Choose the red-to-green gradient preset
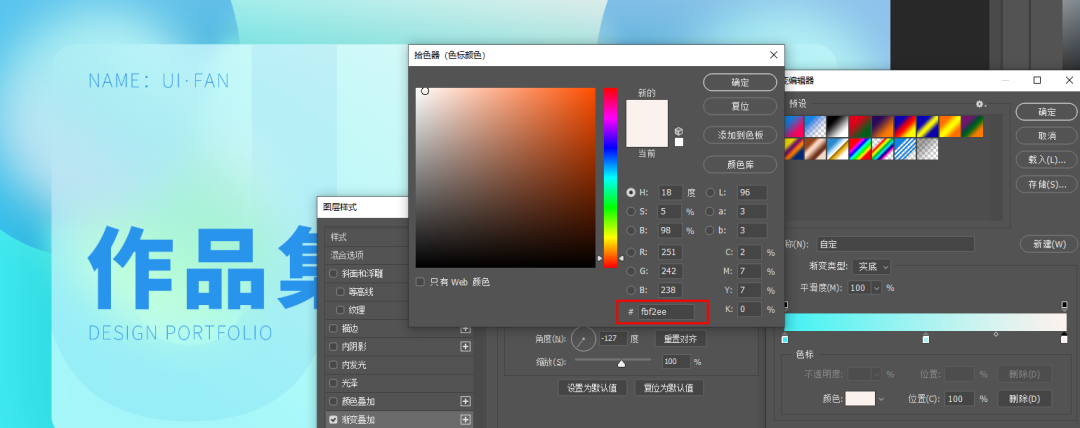Image resolution: width=1080 pixels, height=428 pixels. tap(861, 126)
